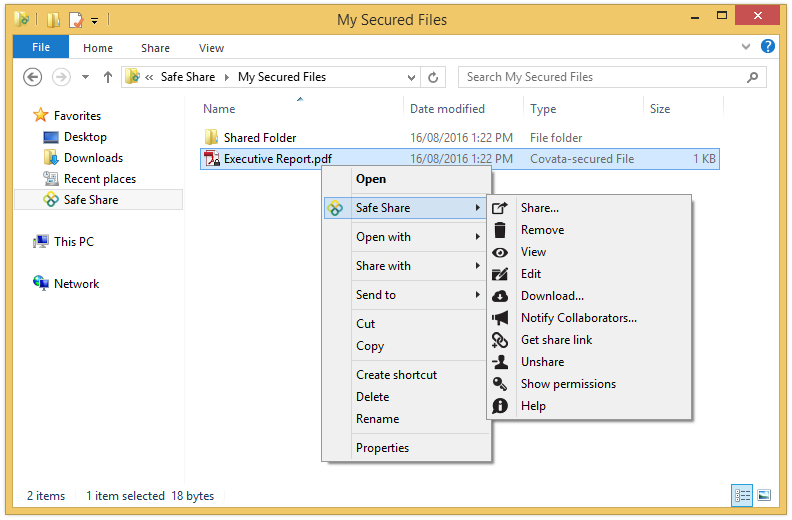Go up one folder level using Up arrow
This screenshot has width=792, height=520.
[x=108, y=77]
